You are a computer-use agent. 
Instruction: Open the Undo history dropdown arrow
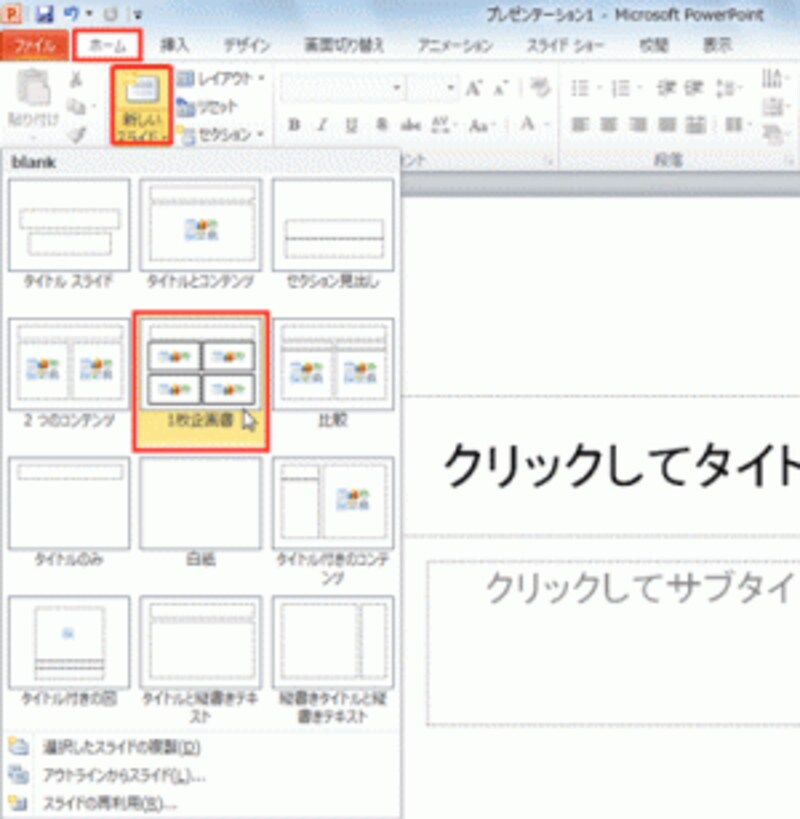[x=89, y=14]
